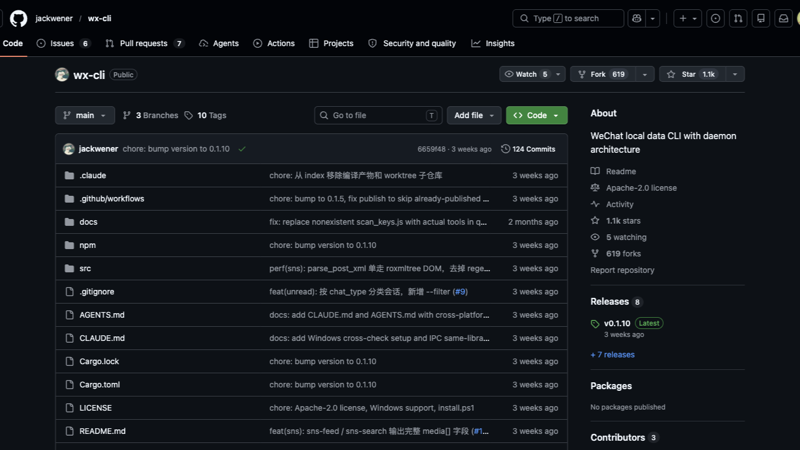Open the Readme link in About
Image resolution: width=800 pixels, height=450 pixels.
coord(621,171)
